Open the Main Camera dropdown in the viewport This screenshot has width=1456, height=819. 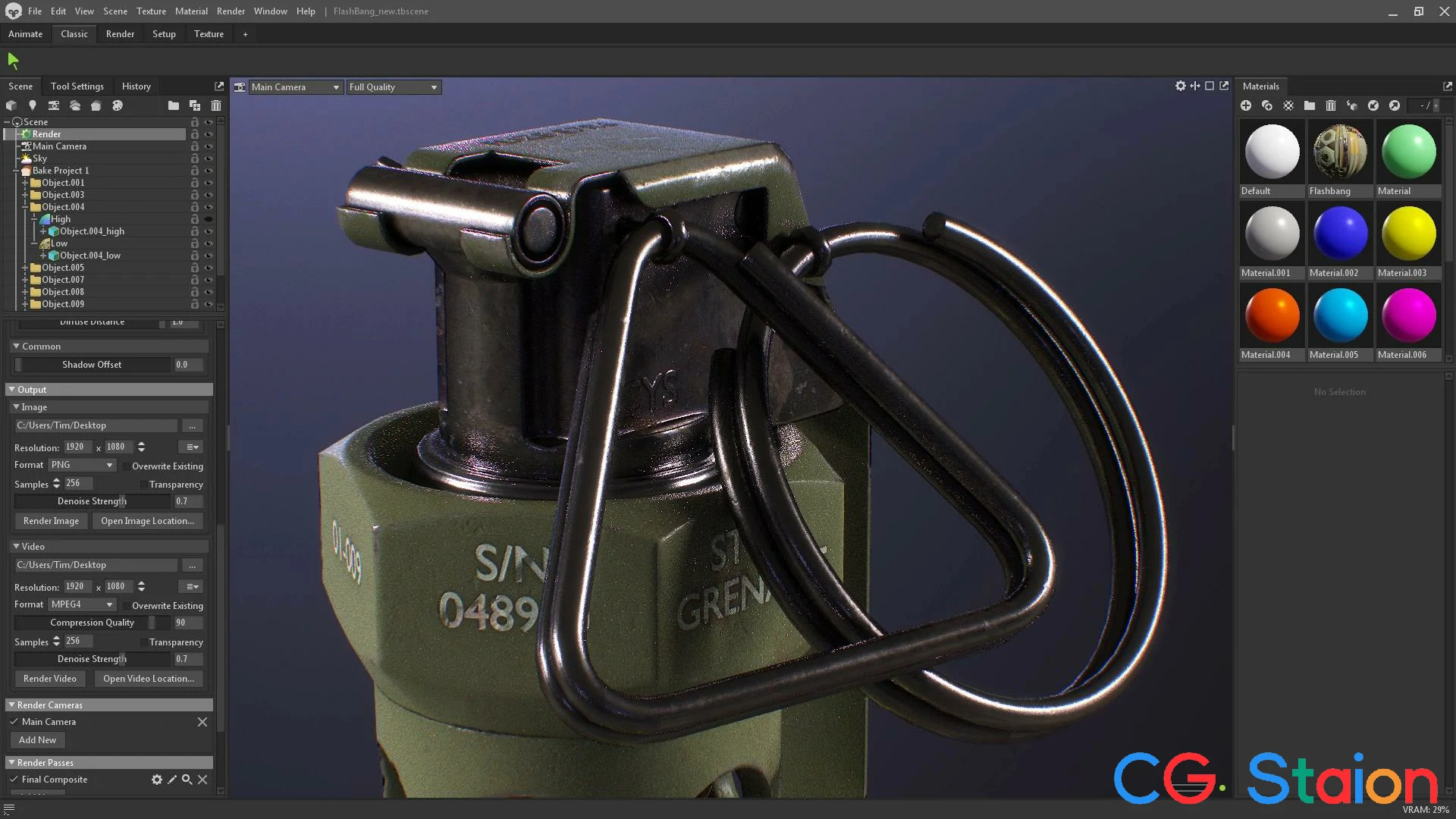tap(295, 86)
